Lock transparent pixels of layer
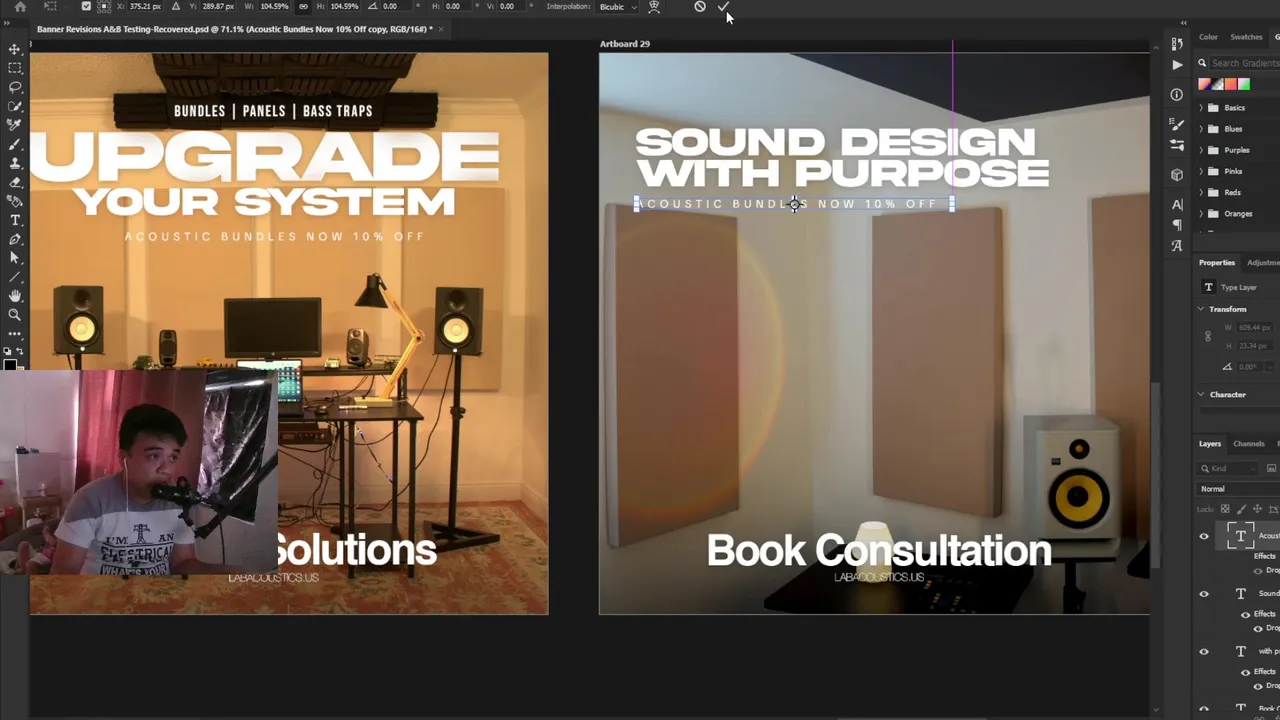1280x720 pixels. pos(1225,509)
